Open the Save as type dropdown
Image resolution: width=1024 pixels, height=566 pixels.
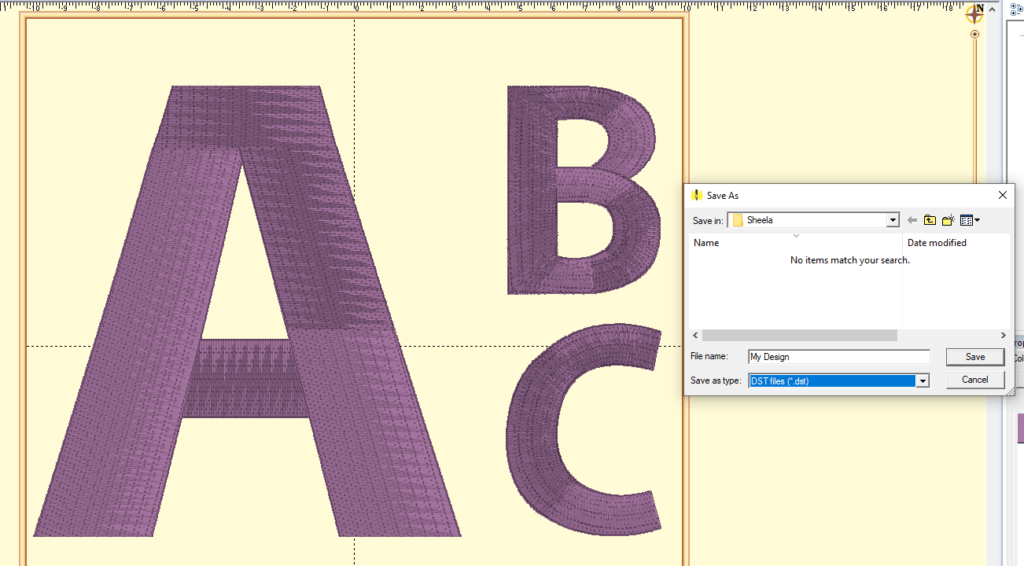click(923, 381)
